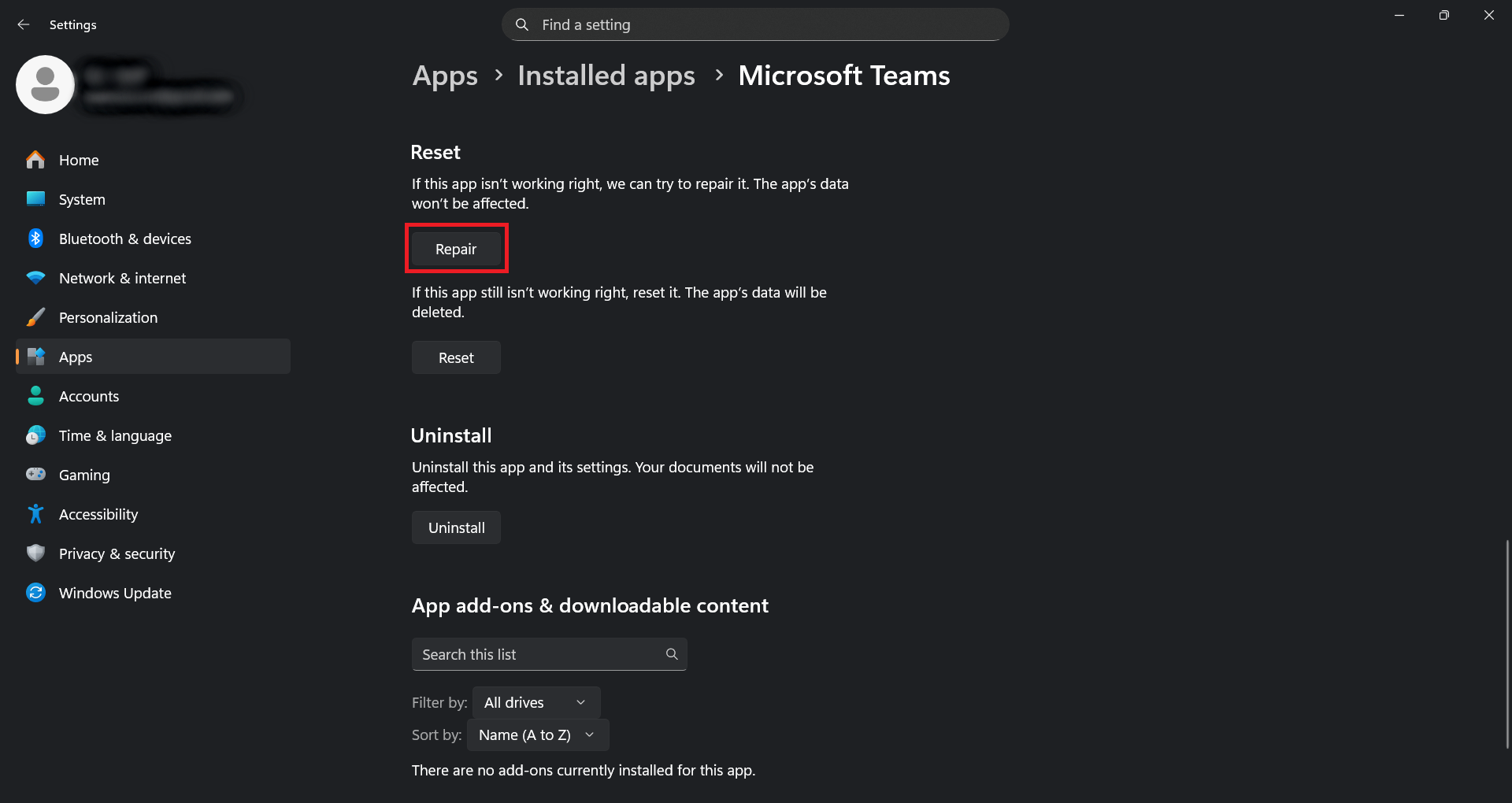Click the Accessibility figure icon
Image resolution: width=1512 pixels, height=803 pixels.
click(x=35, y=514)
